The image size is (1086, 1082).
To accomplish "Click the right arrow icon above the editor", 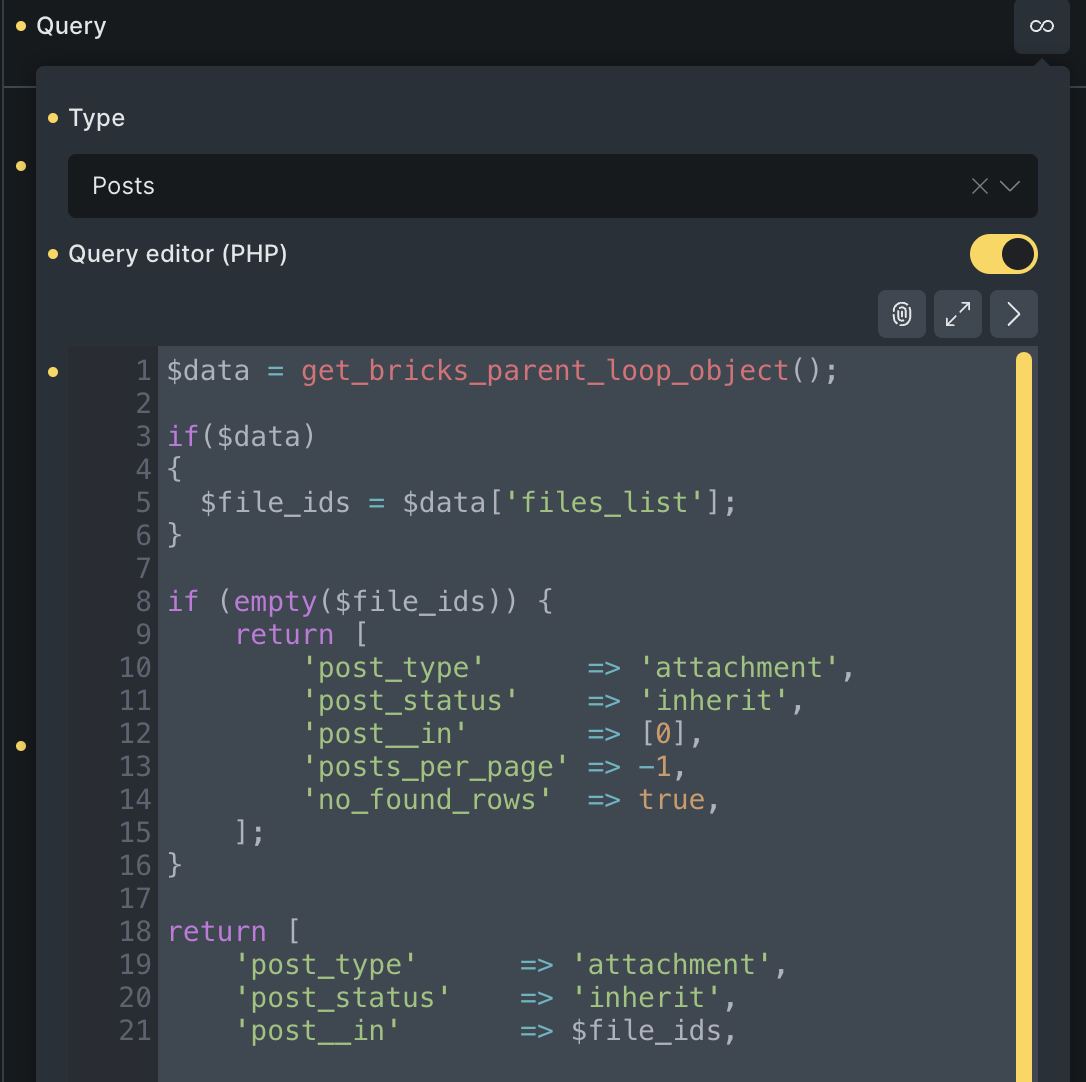I will click(x=1013, y=315).
